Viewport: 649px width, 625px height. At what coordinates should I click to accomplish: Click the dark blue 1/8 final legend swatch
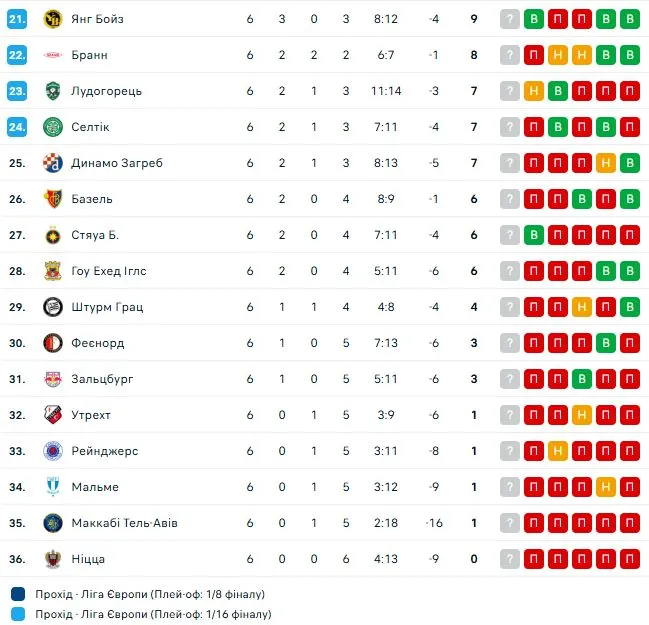coord(20,594)
